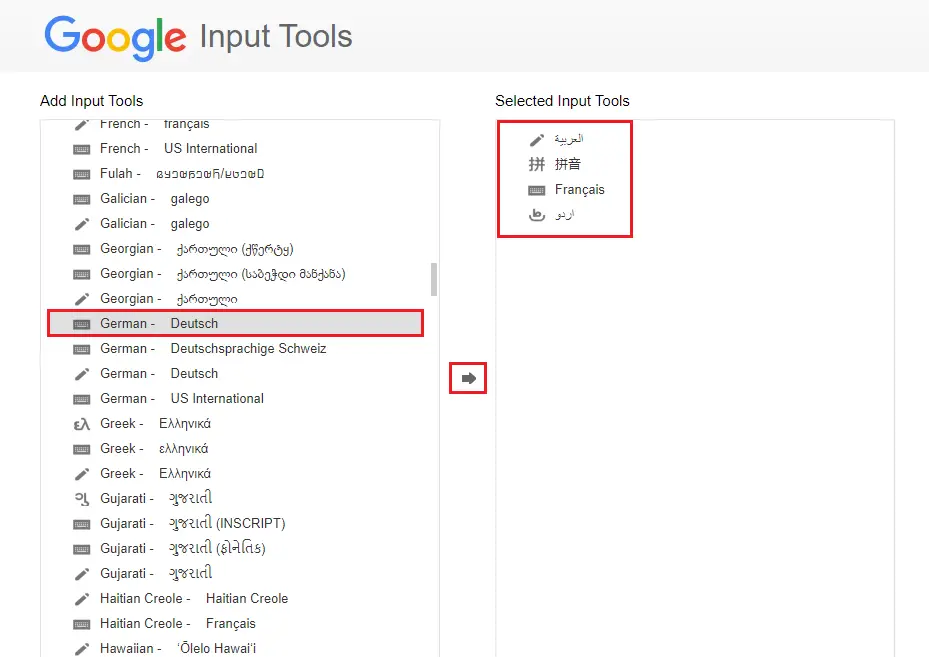The width and height of the screenshot is (929, 657).
Task: Click the handwriting pencil icon beside Georgian - ქართული
Action: pos(81,298)
